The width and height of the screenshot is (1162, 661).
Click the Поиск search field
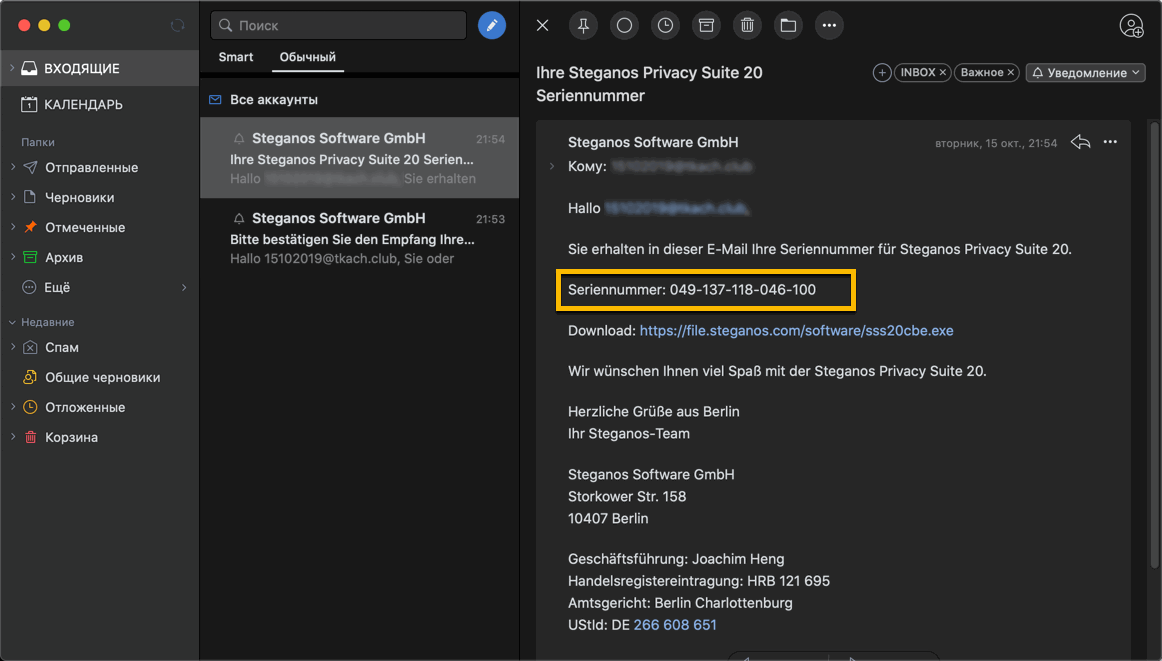pos(339,25)
